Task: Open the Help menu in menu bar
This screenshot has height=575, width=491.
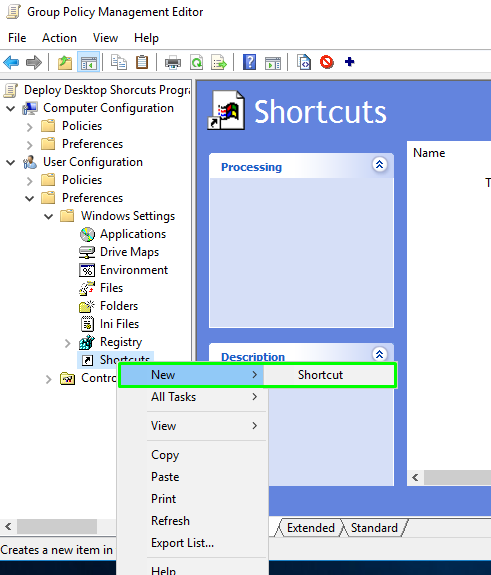Action: 146,38
